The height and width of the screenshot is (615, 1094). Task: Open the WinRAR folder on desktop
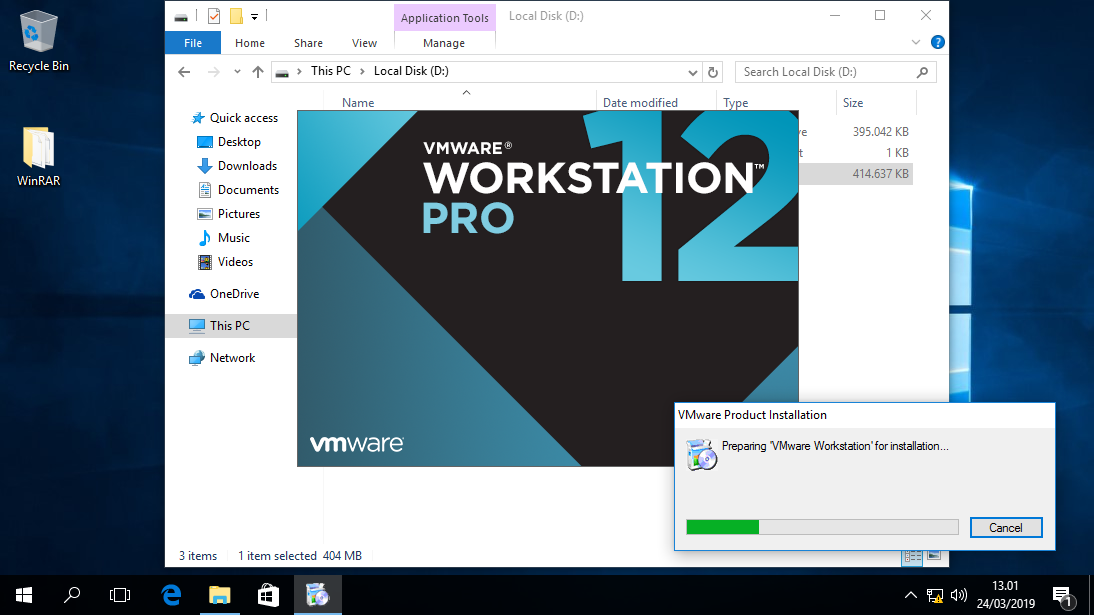(38, 156)
